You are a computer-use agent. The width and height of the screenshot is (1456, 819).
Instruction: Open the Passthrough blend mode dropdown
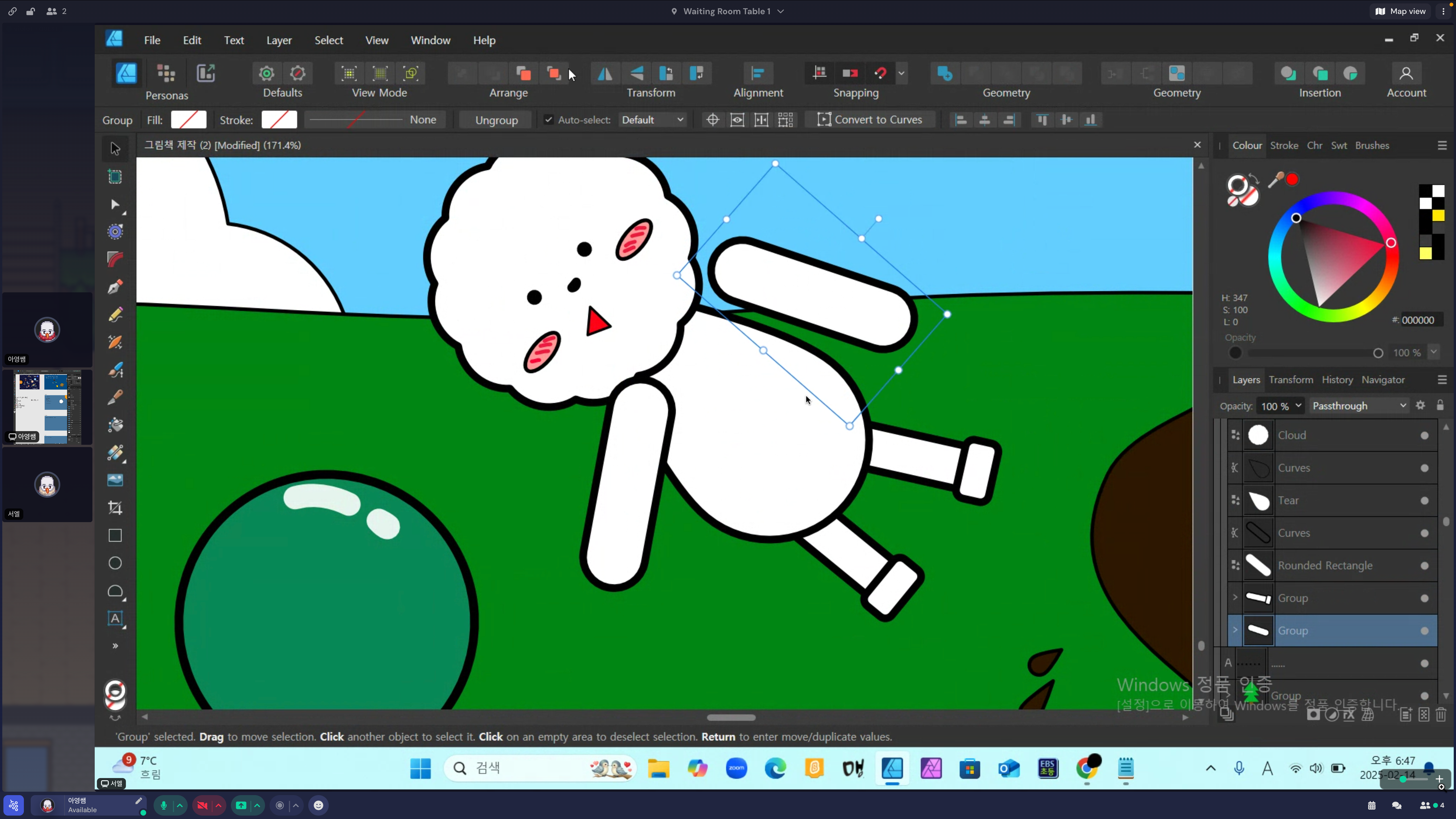(x=1359, y=406)
